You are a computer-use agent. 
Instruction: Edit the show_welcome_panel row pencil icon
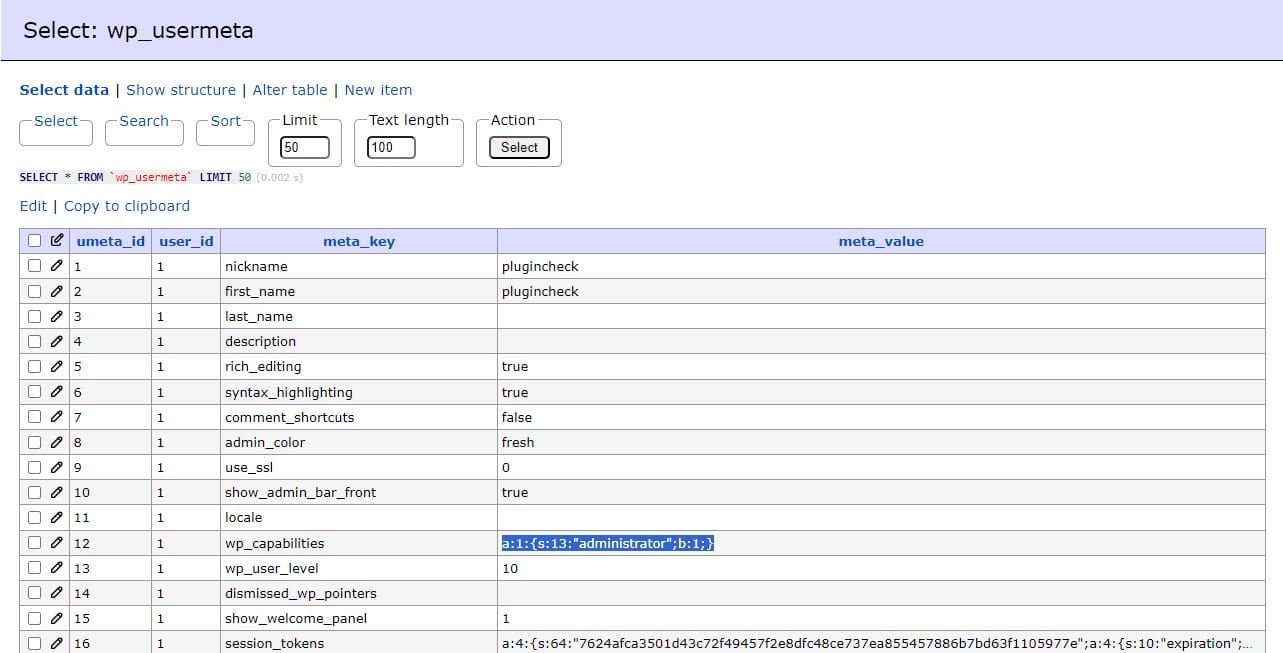56,618
